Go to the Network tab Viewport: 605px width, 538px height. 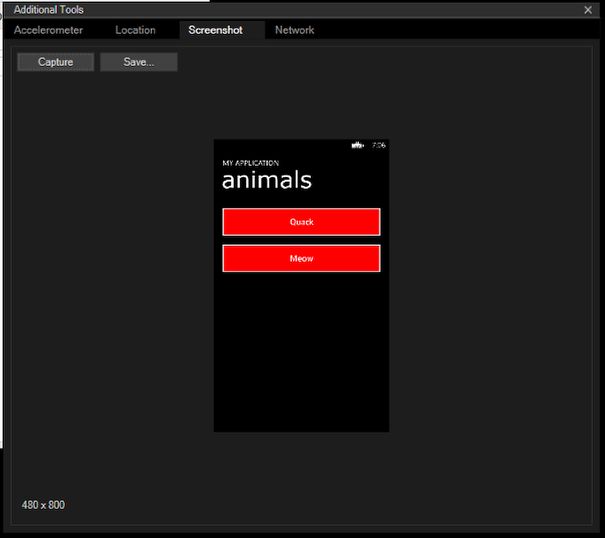coord(294,30)
